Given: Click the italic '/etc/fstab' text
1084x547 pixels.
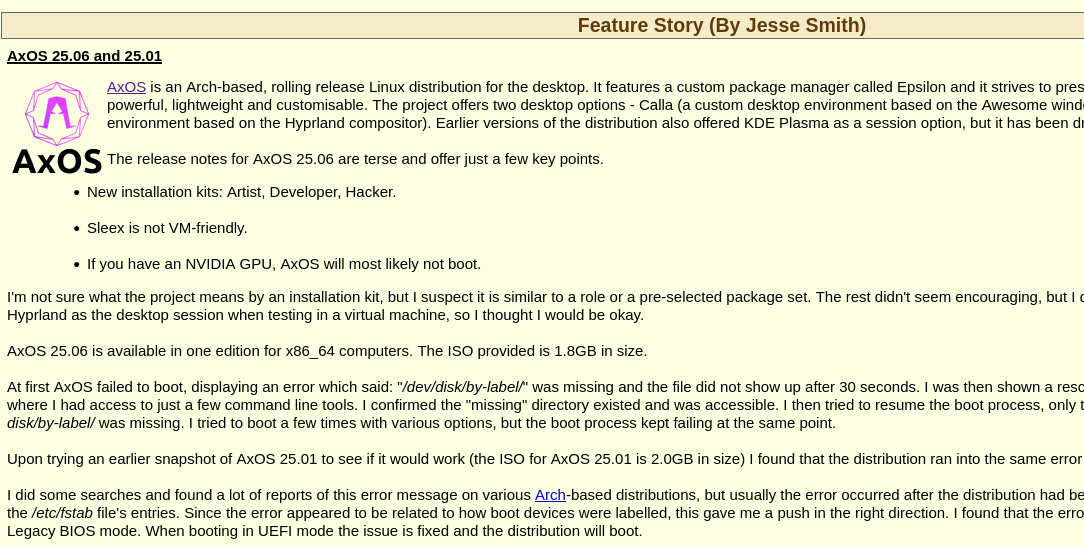Looking at the screenshot, I should tap(63, 513).
